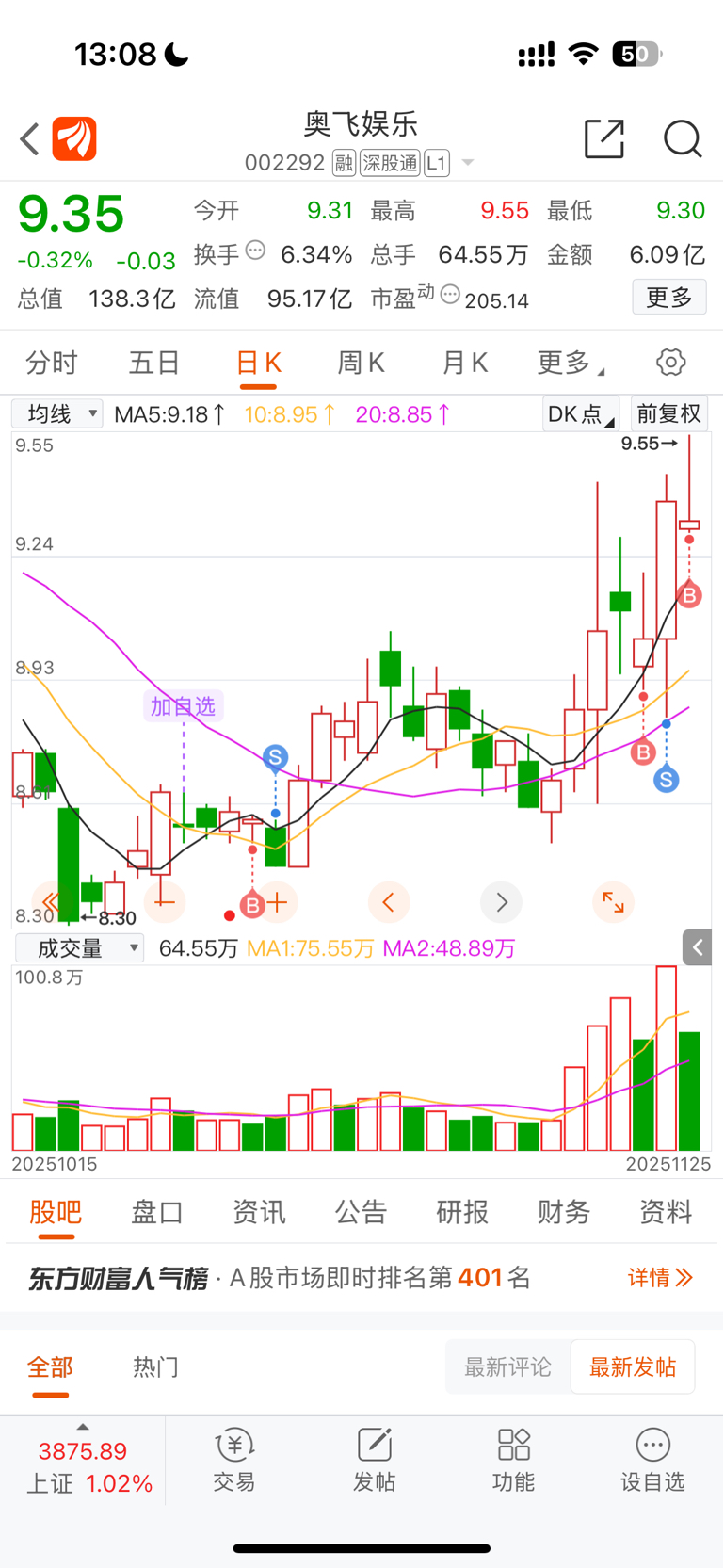The height and width of the screenshot is (1568, 724).
Task: Tap the share export icon
Action: [604, 138]
